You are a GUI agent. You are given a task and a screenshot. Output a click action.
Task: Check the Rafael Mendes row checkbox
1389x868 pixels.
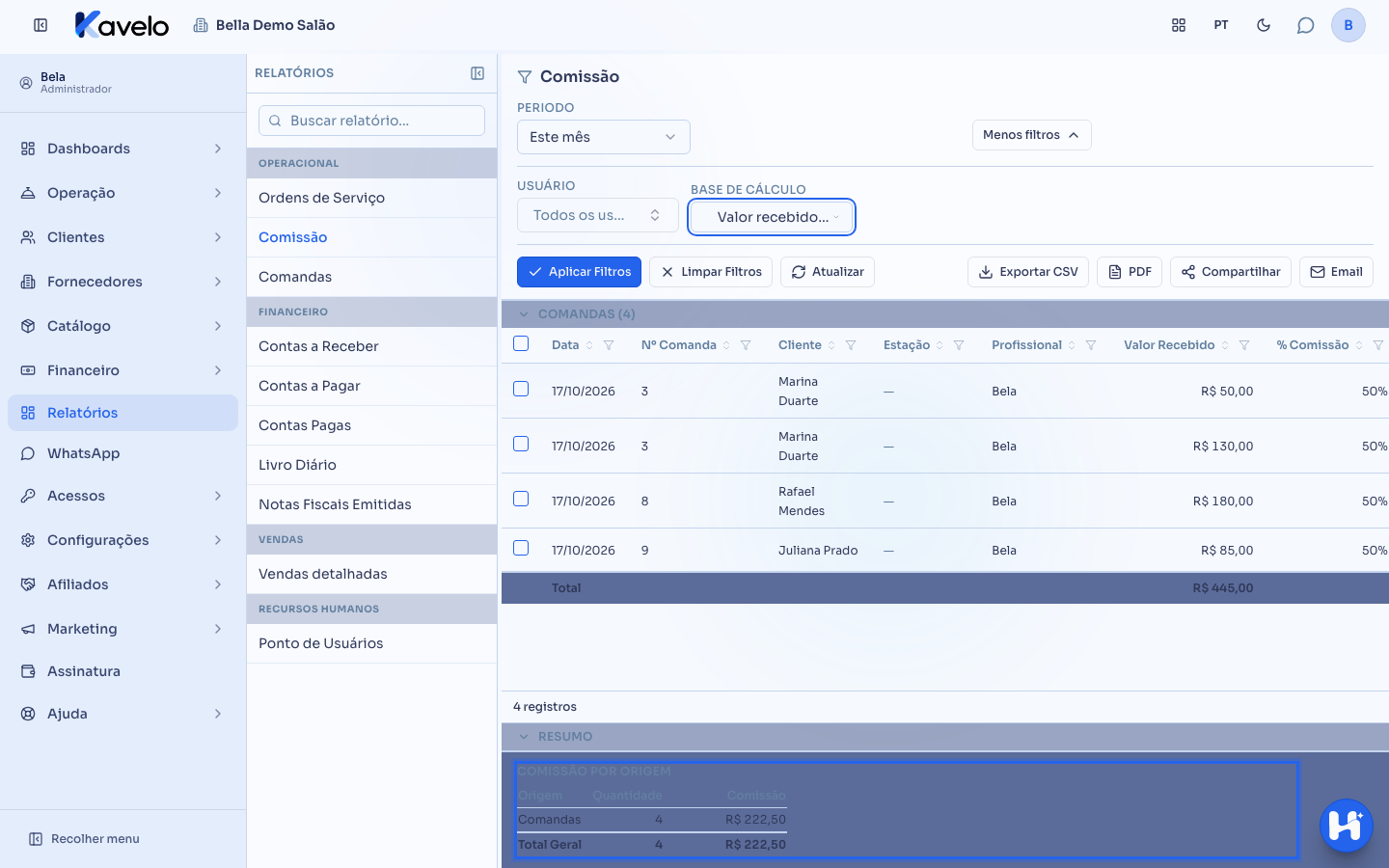tap(521, 499)
